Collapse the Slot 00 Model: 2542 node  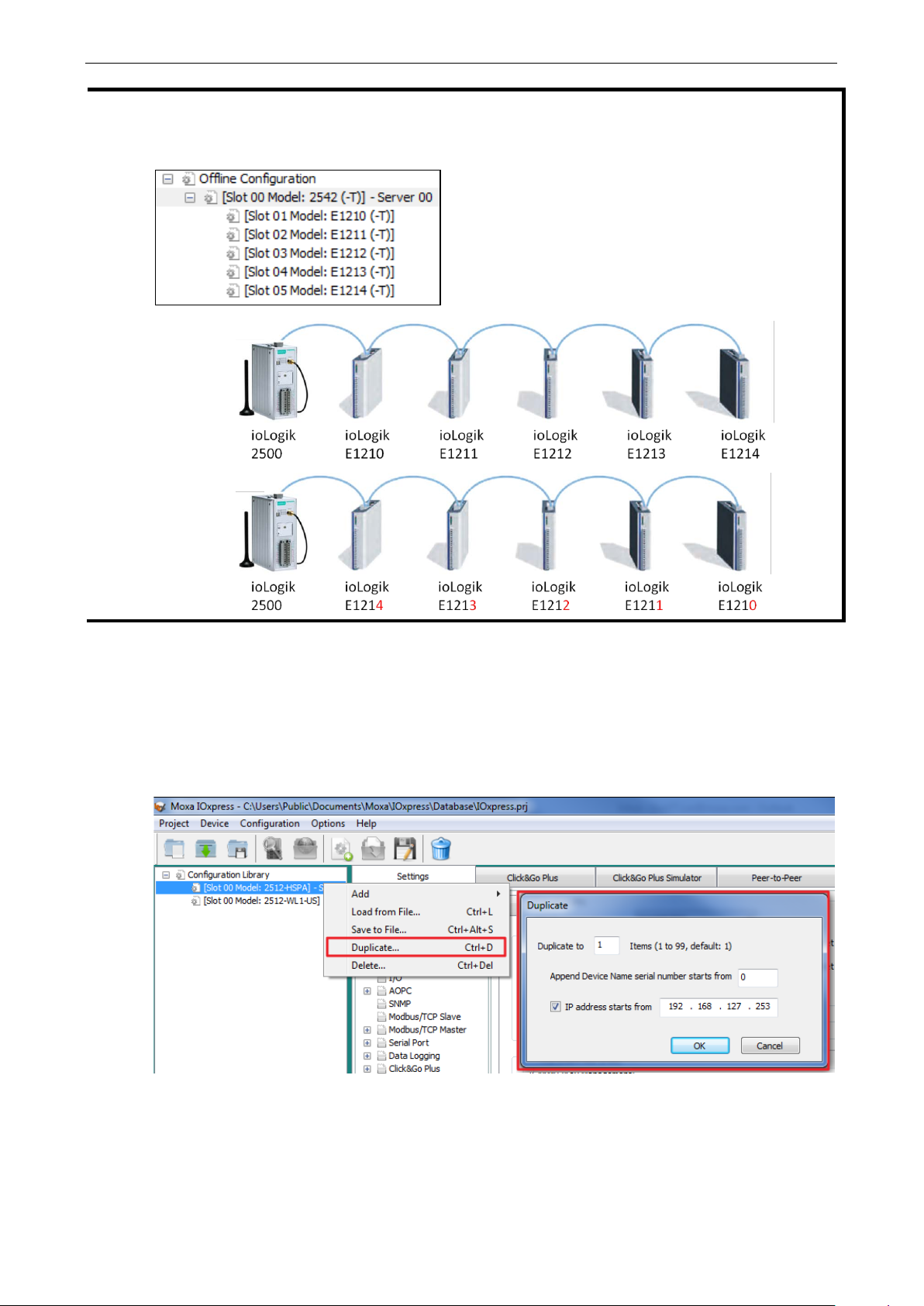190,198
